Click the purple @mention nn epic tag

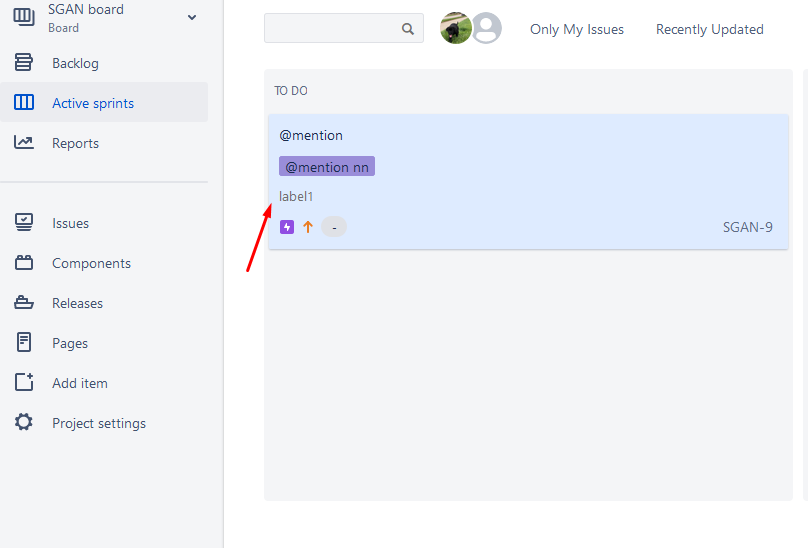coord(327,167)
